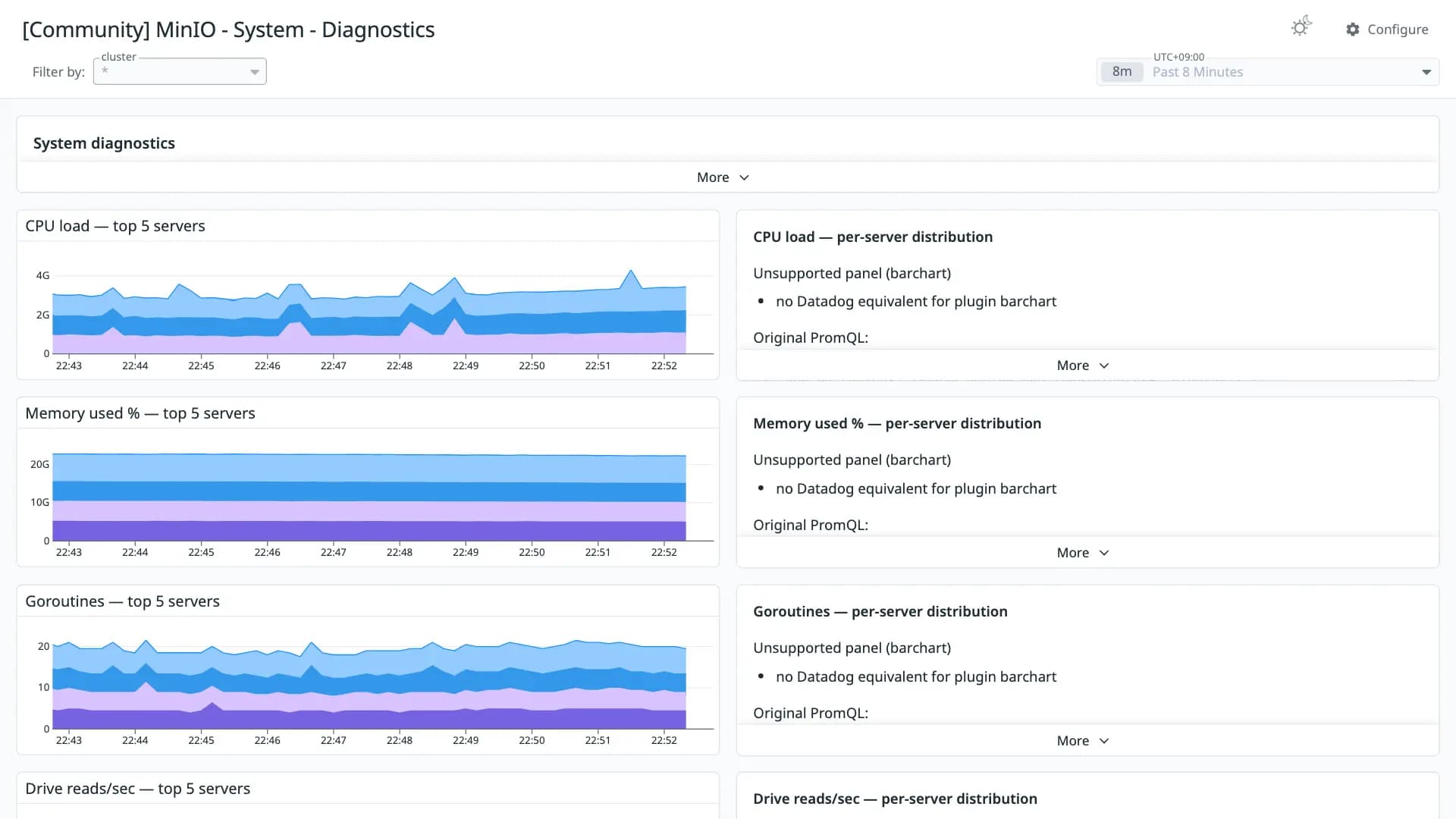This screenshot has height=819, width=1456.
Task: Click the Filter by label
Action: [x=58, y=72]
